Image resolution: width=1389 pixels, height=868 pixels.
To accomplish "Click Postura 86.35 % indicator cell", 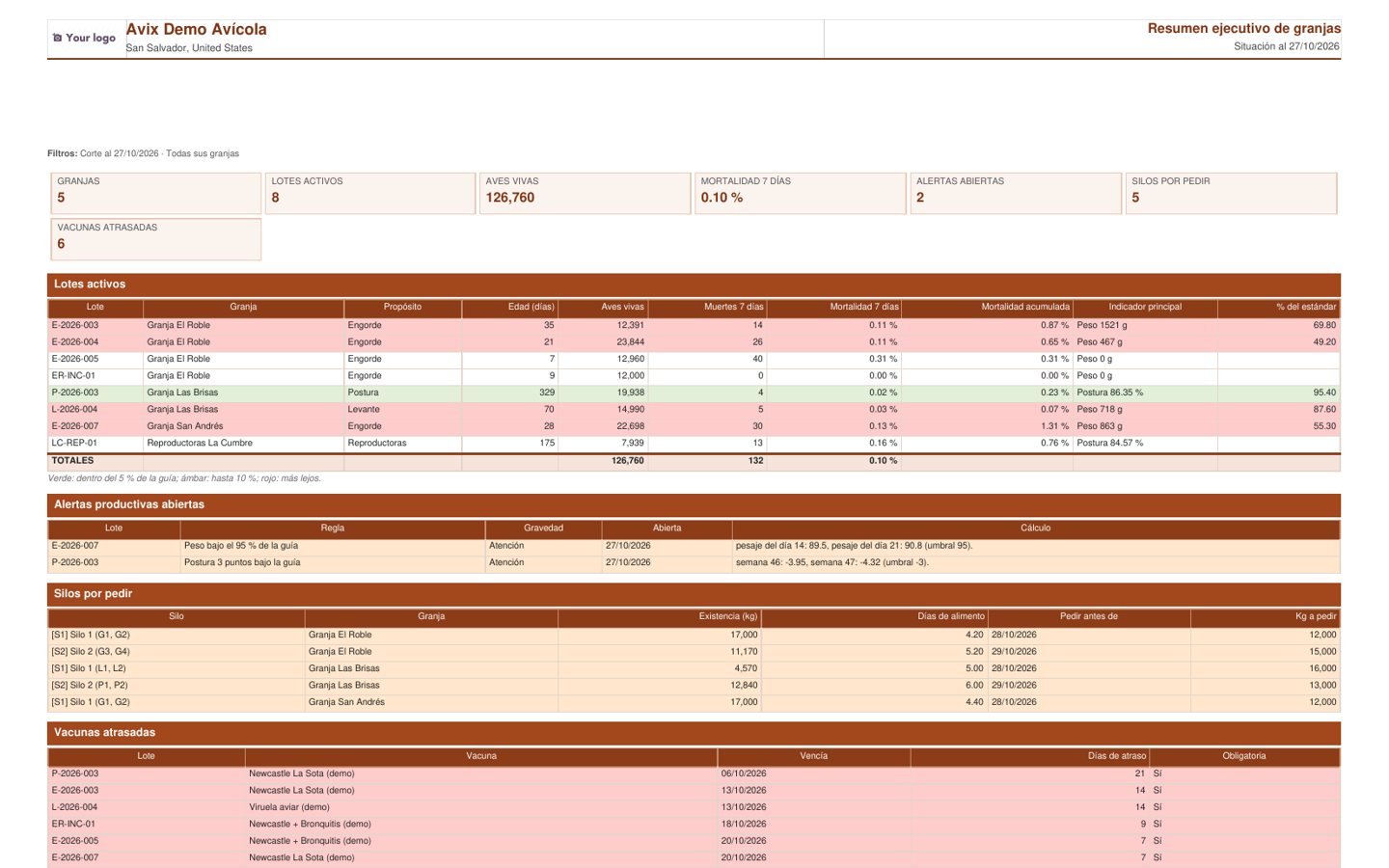I will (1145, 393).
